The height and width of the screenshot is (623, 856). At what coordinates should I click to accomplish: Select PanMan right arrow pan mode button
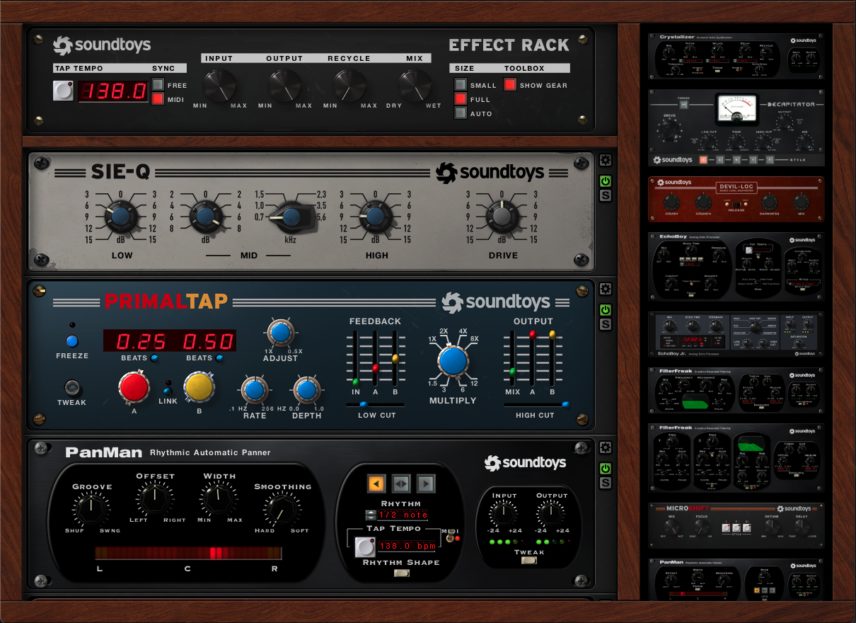(x=426, y=483)
